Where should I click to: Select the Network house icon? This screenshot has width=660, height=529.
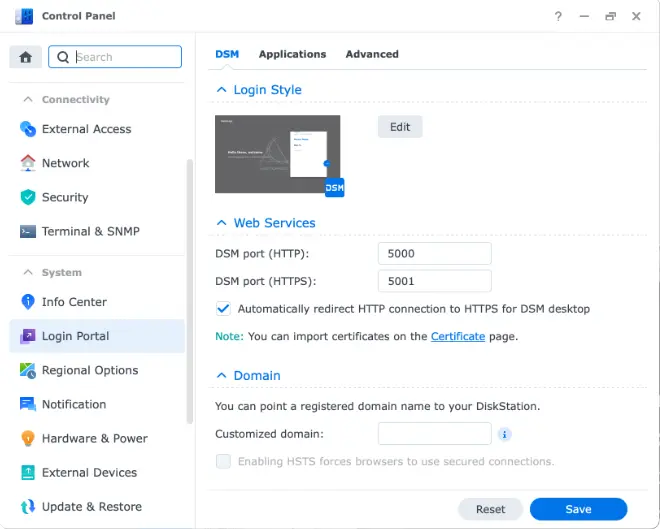point(28,163)
